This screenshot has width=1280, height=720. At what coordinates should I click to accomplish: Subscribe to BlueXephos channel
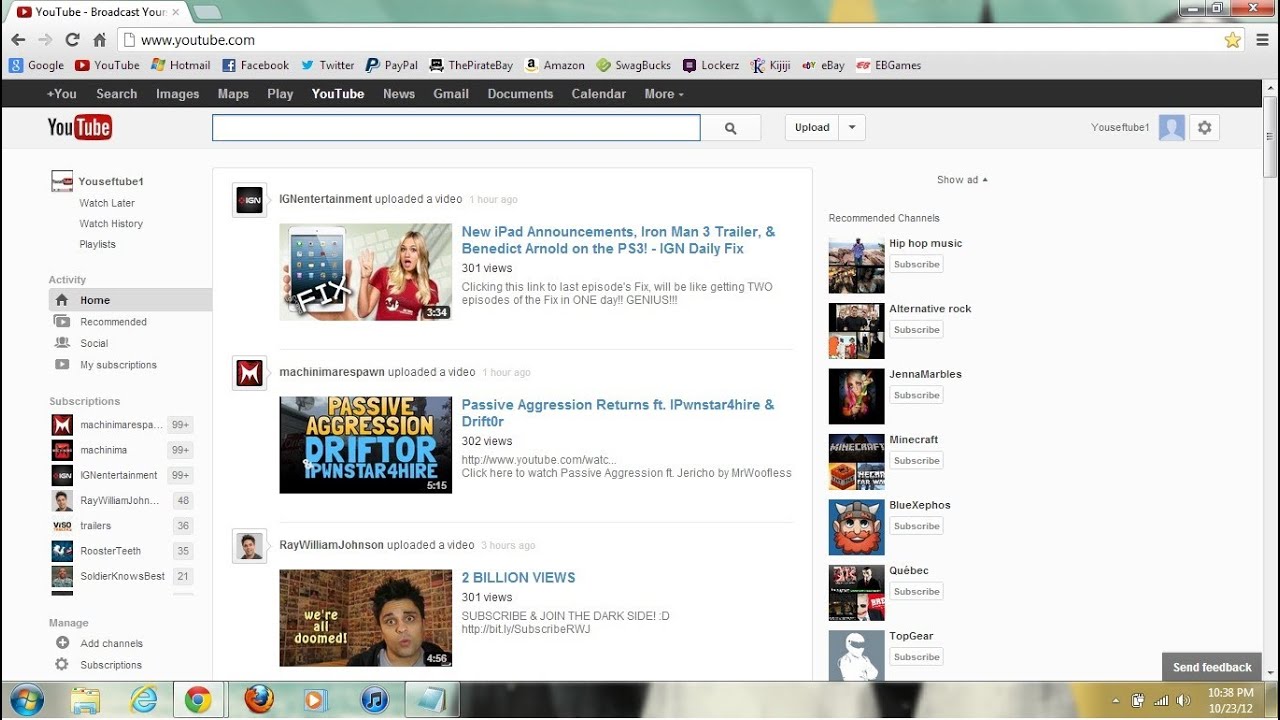coord(917,526)
